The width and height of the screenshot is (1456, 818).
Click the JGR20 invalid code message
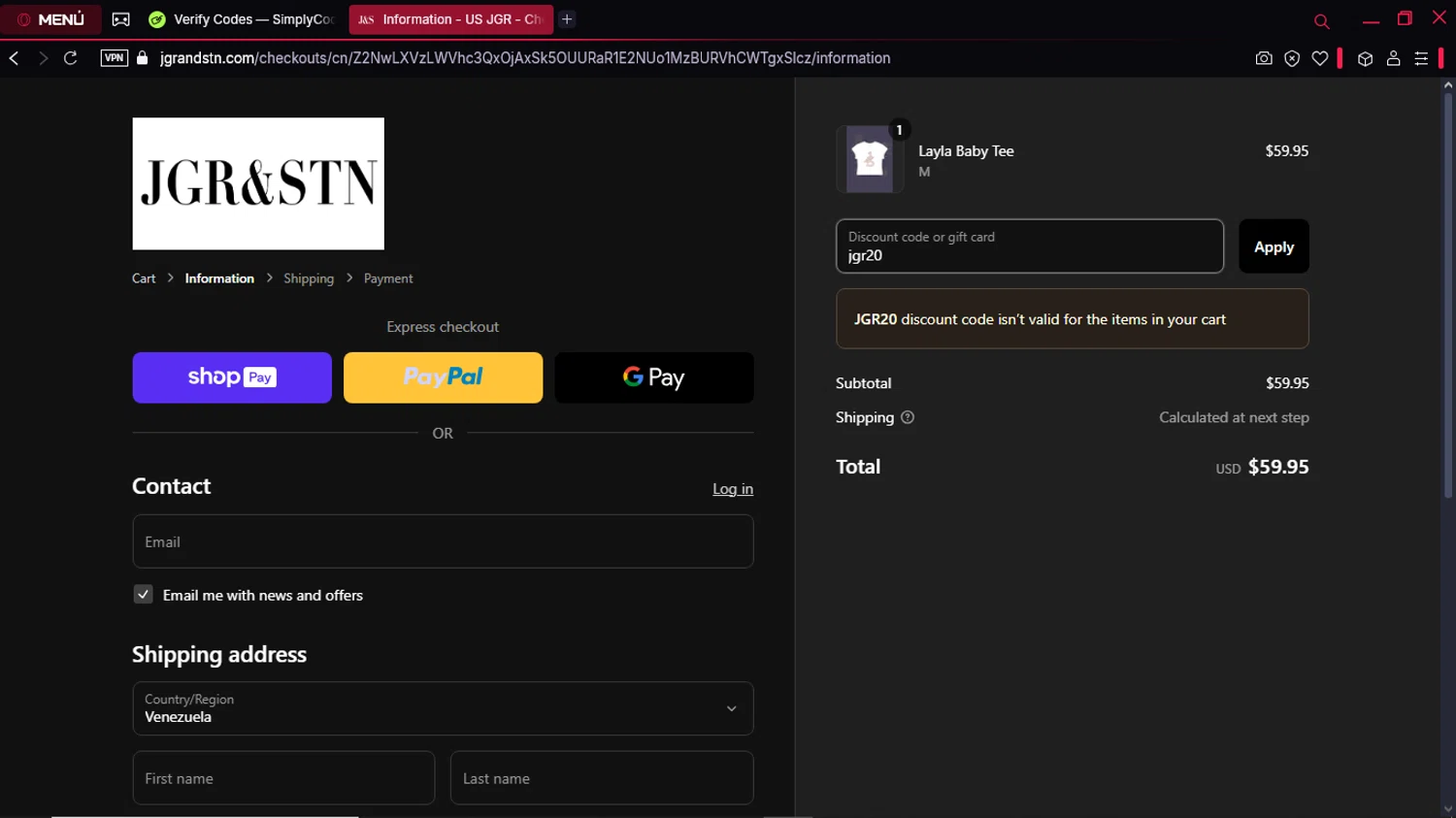tap(1073, 319)
